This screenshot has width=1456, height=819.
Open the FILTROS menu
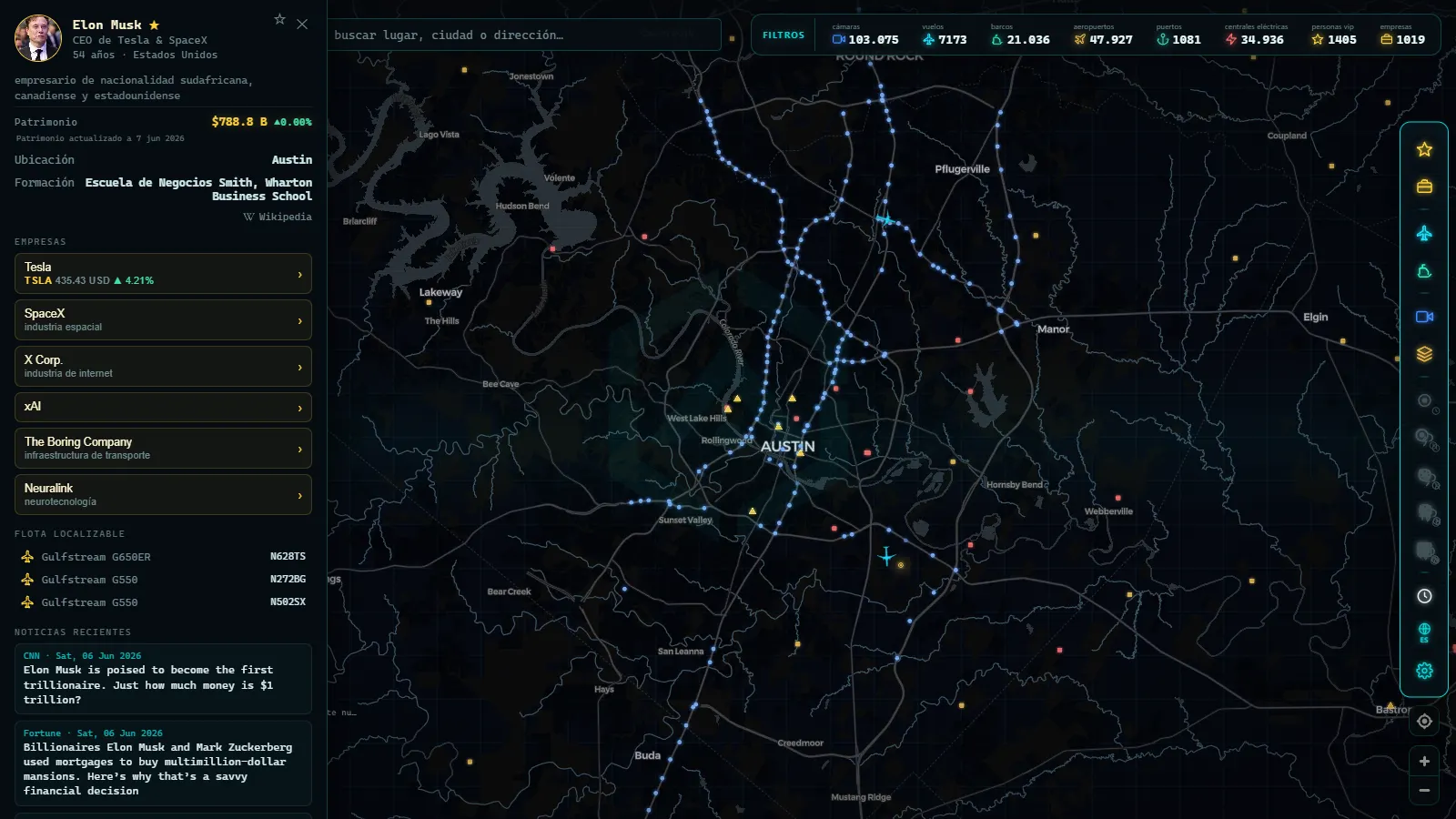(x=784, y=35)
